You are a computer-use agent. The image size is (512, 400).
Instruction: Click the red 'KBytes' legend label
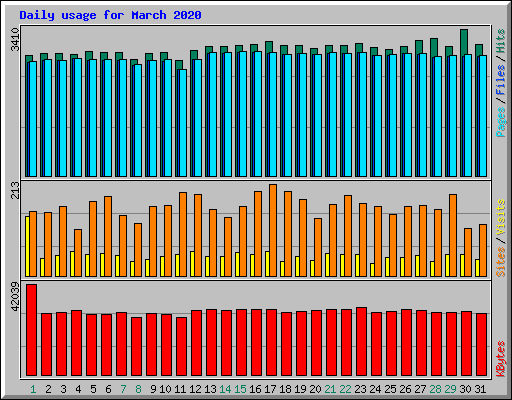pos(501,359)
